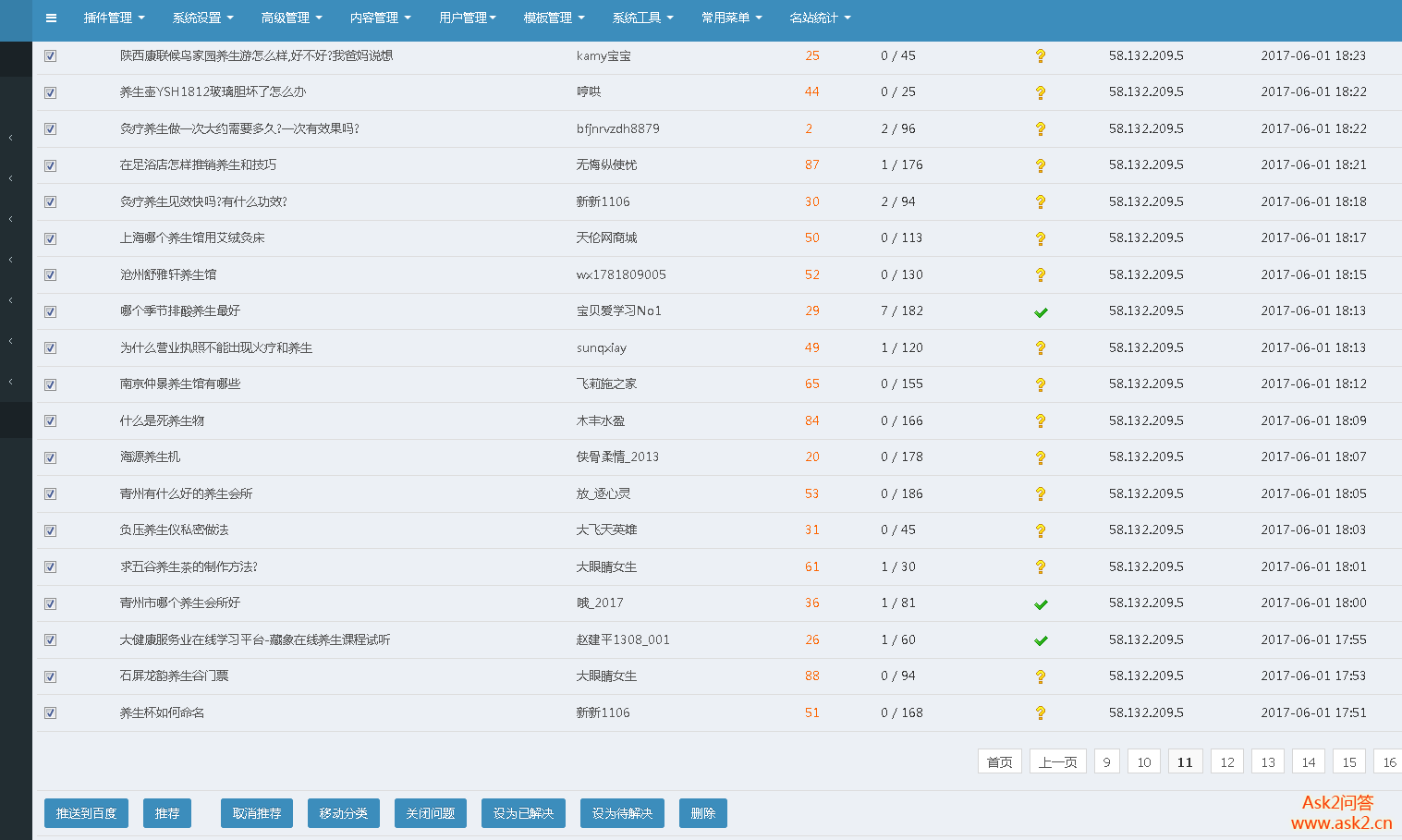This screenshot has width=1402, height=840.
Task: Click the hamburger menu icon in top bar
Action: 51,18
